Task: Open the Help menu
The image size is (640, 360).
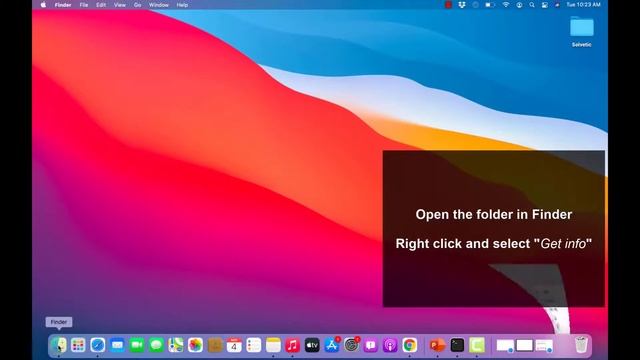Action: (182, 5)
